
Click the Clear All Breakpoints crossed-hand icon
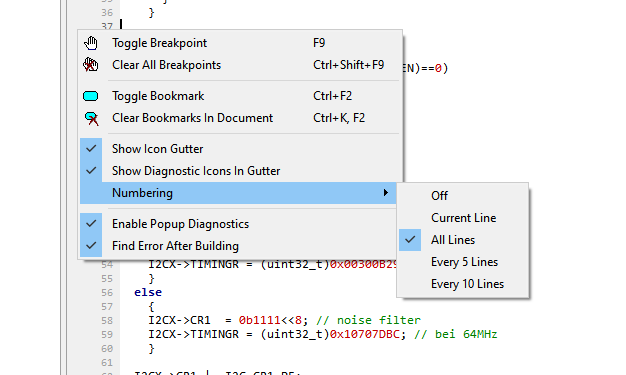pyautogui.click(x=91, y=65)
